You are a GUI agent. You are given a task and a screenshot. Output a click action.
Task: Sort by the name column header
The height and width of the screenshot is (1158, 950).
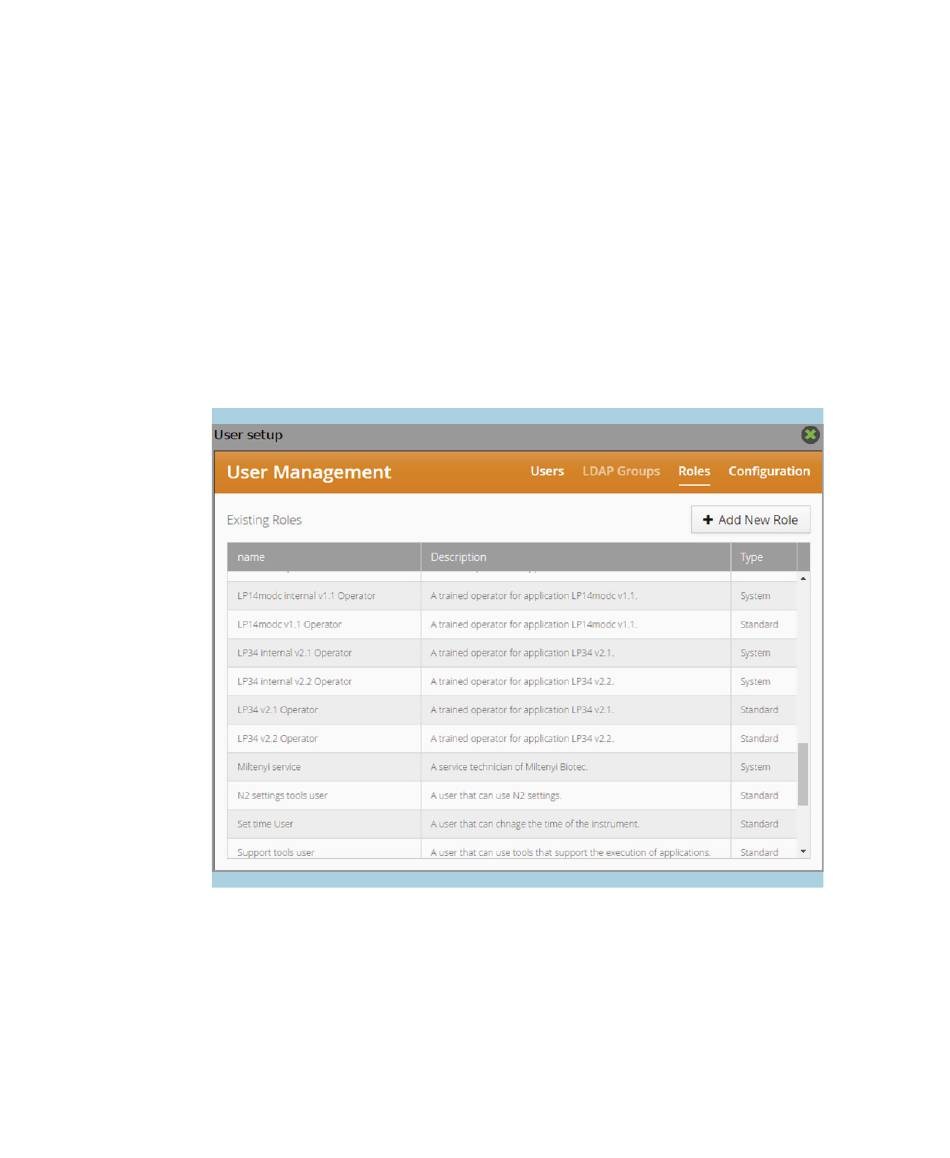tap(324, 557)
